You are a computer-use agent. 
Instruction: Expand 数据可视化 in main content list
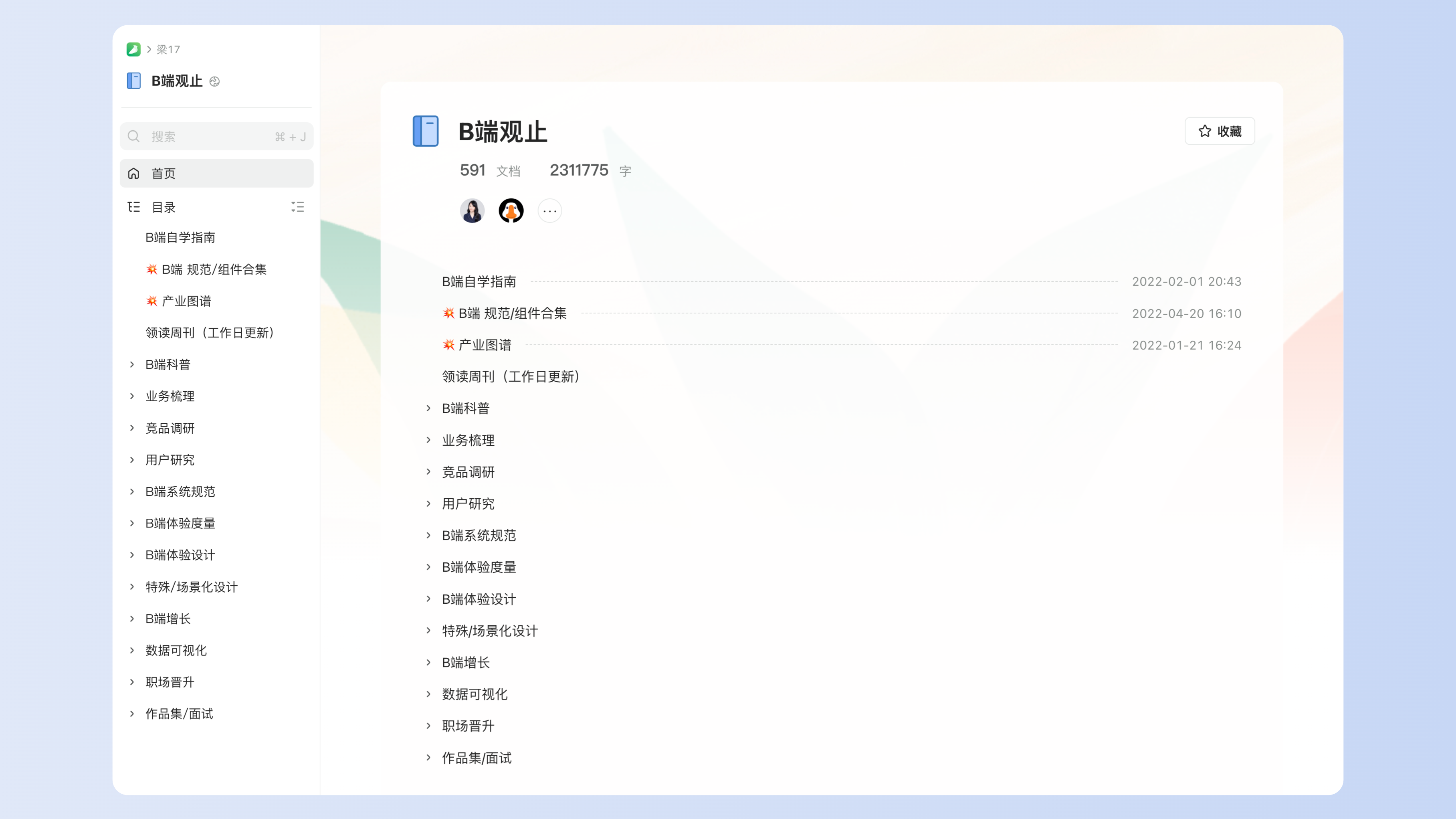(x=428, y=694)
